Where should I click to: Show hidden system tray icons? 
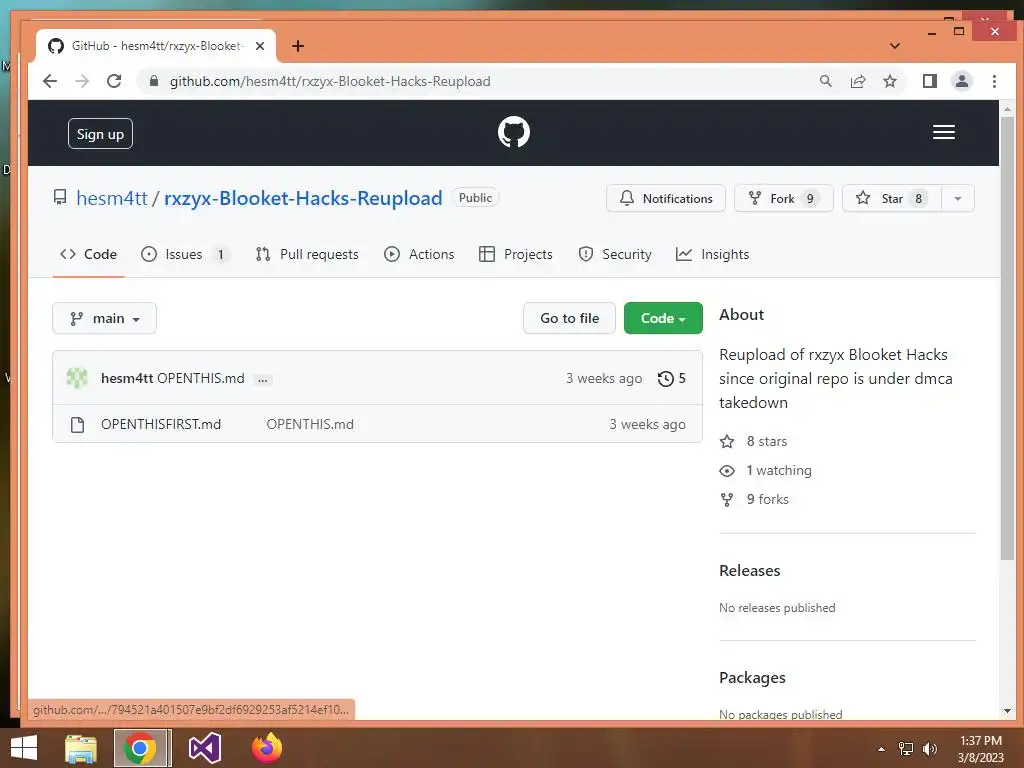coord(881,749)
